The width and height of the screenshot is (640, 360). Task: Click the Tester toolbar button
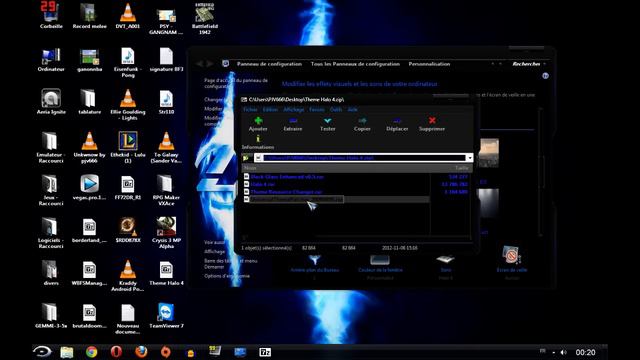(327, 124)
